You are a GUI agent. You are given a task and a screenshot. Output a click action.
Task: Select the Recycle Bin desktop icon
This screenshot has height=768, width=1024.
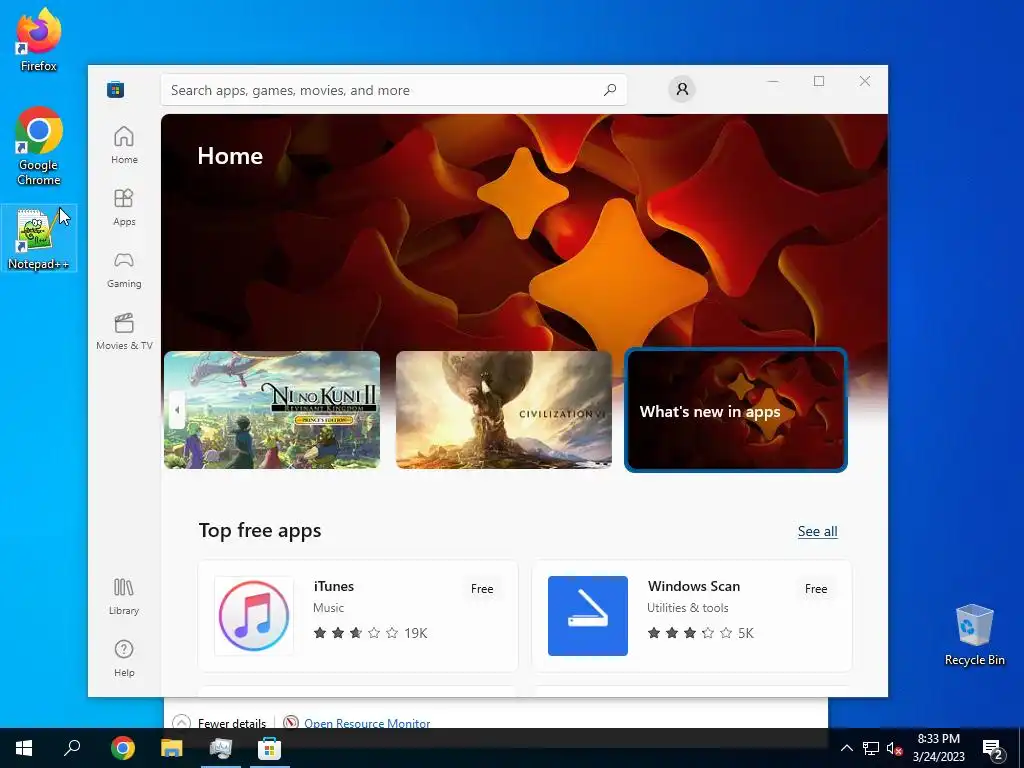coord(974,635)
